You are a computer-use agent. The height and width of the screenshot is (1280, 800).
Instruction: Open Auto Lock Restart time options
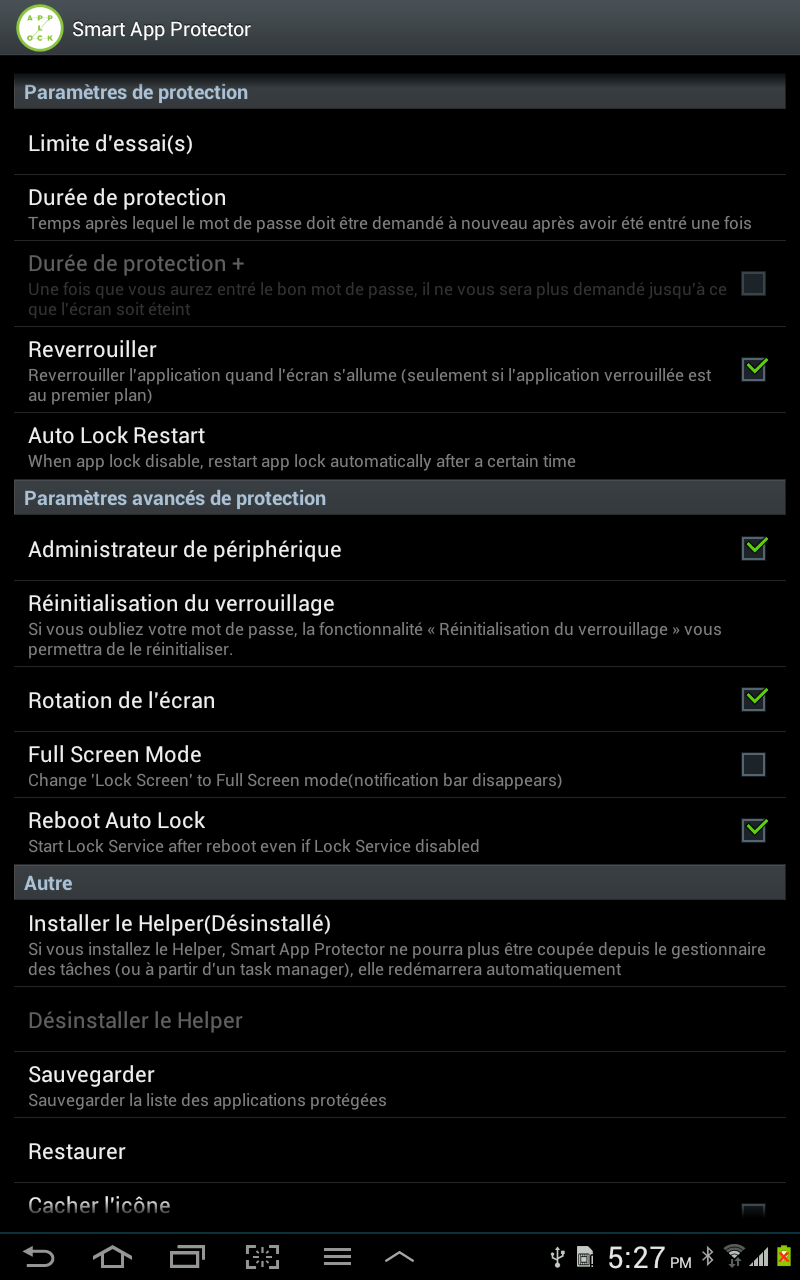click(400, 446)
